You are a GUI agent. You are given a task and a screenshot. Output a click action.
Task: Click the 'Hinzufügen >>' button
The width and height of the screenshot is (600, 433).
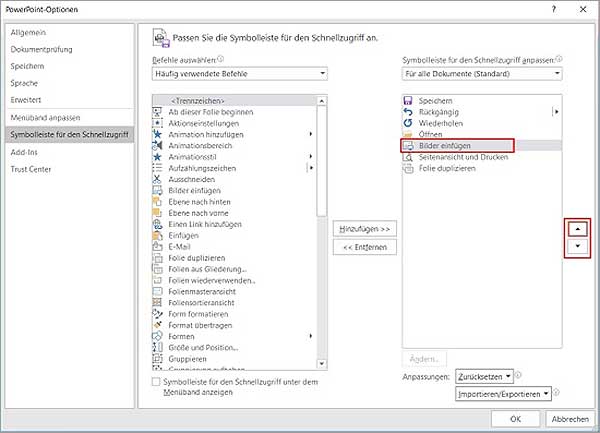(365, 229)
